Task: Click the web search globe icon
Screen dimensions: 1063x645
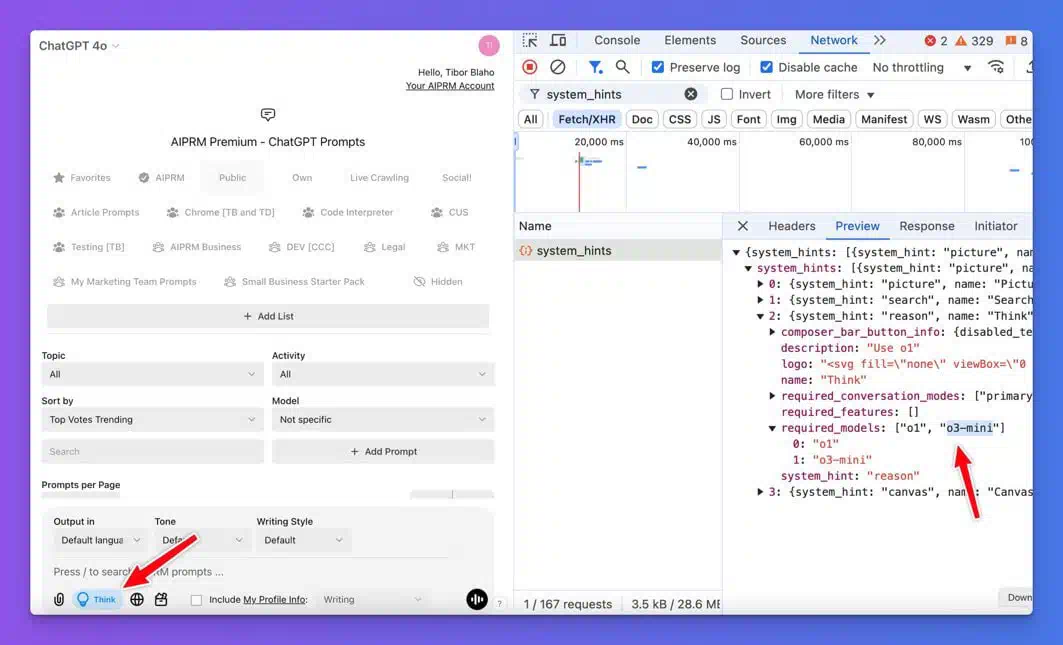Action: pos(137,600)
